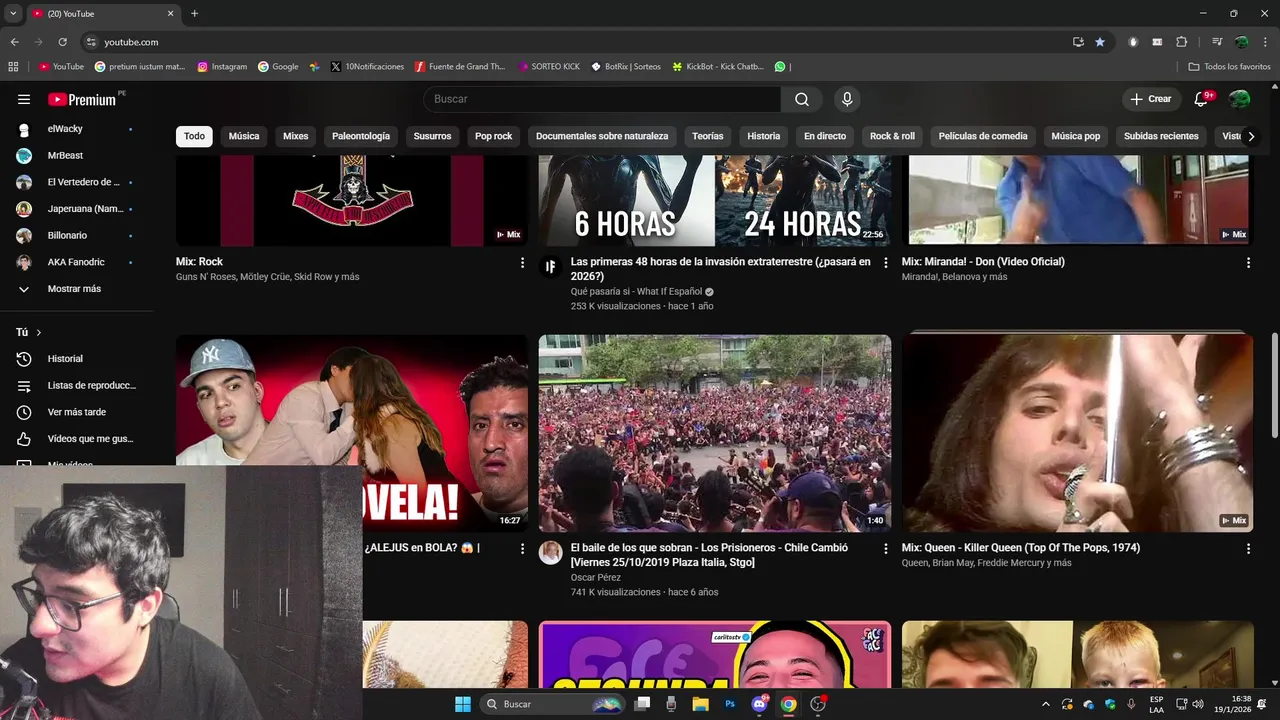Image resolution: width=1280 pixels, height=720 pixels.
Task: Open OBS Studio from the taskbar
Action: [x=818, y=704]
